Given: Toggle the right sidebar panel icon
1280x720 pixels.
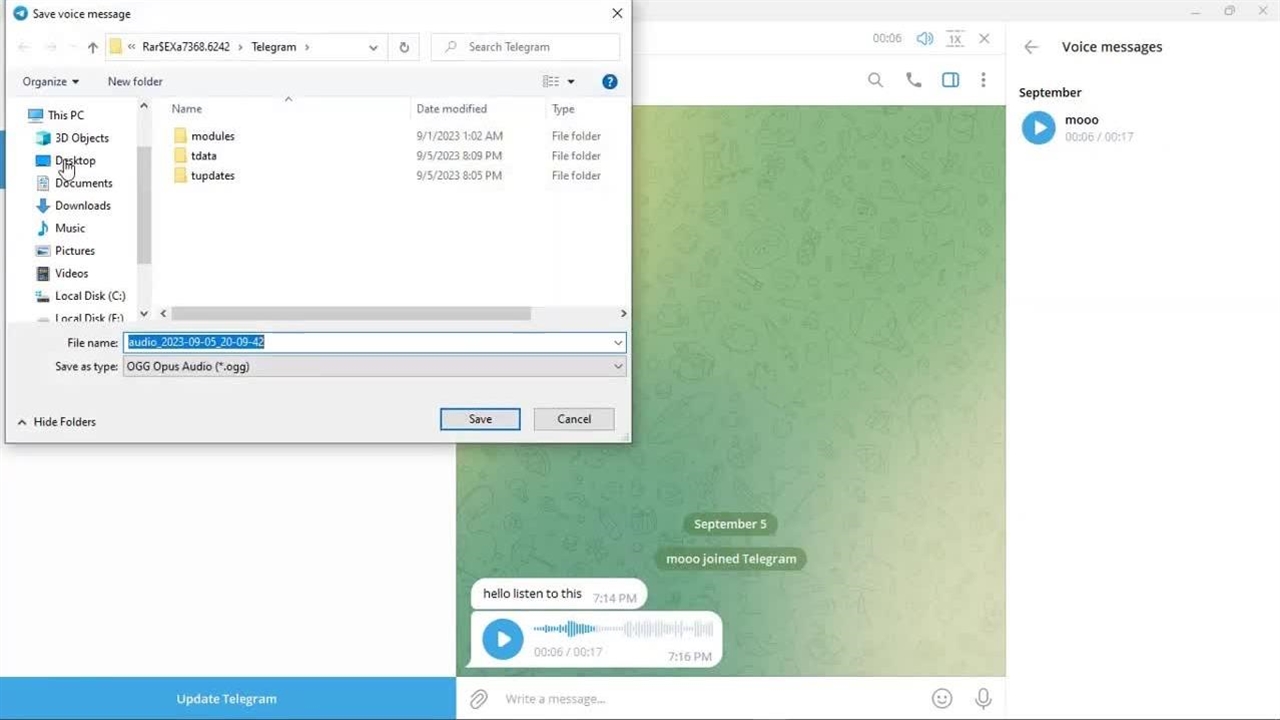Looking at the screenshot, I should coord(950,80).
